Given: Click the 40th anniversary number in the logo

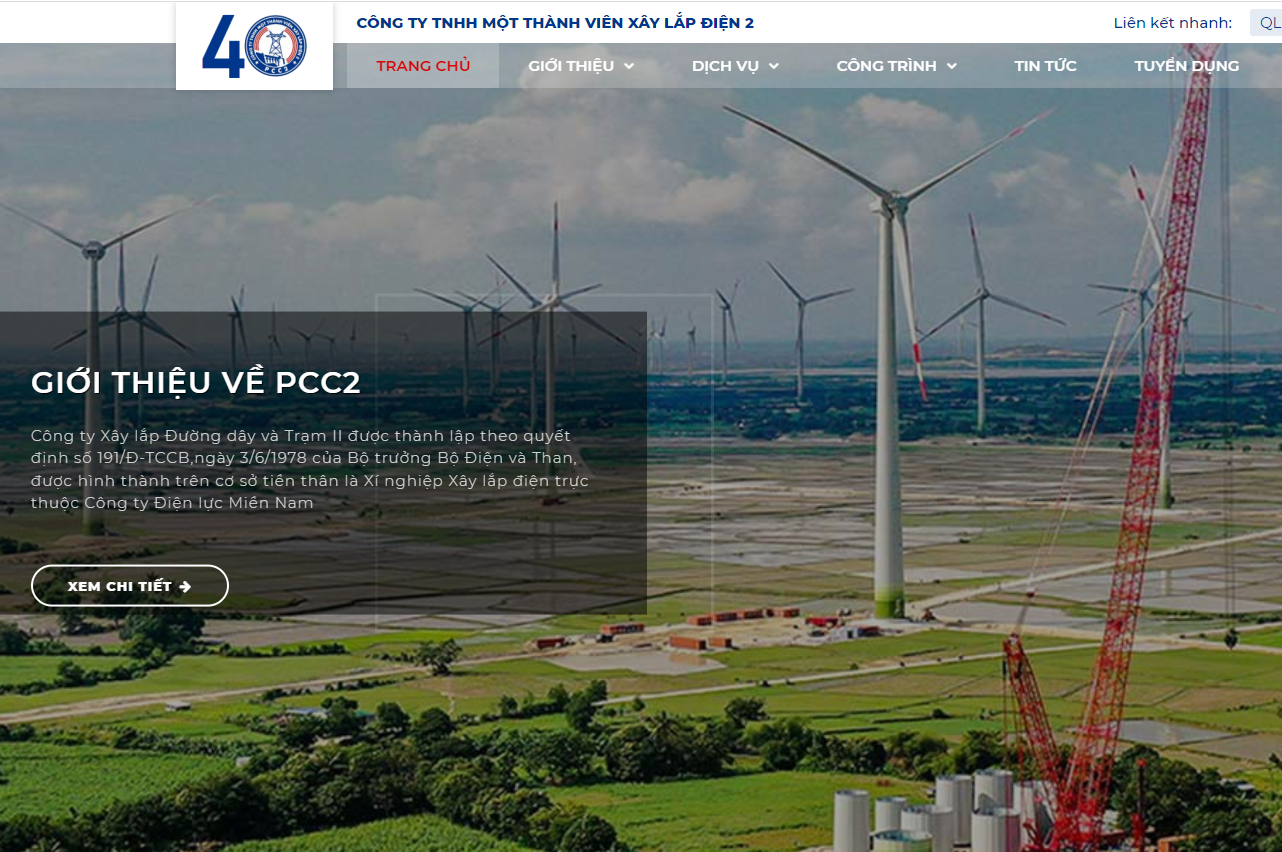Looking at the screenshot, I should [224, 47].
